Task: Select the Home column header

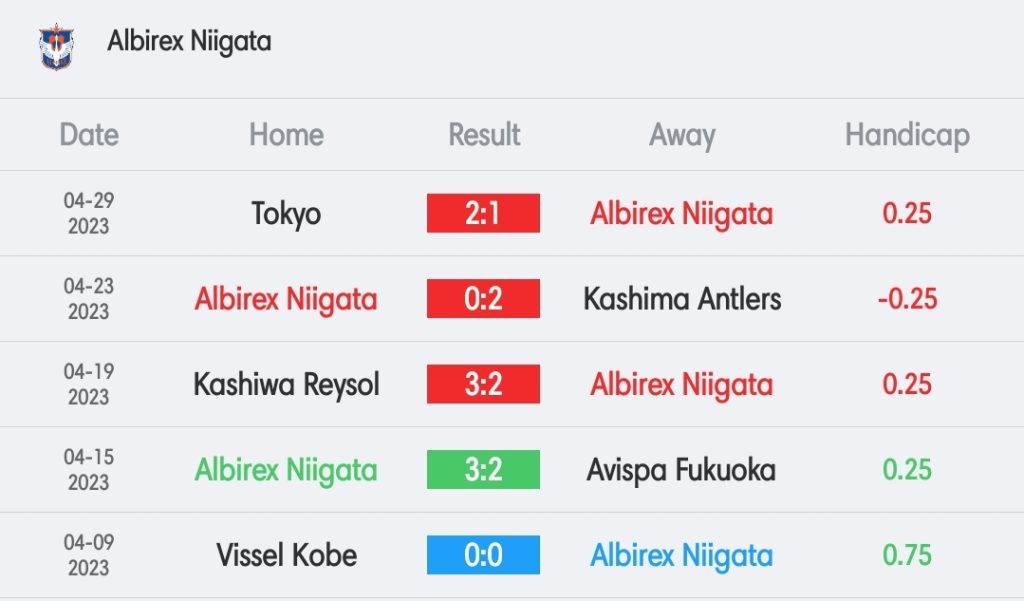Action: pos(286,135)
